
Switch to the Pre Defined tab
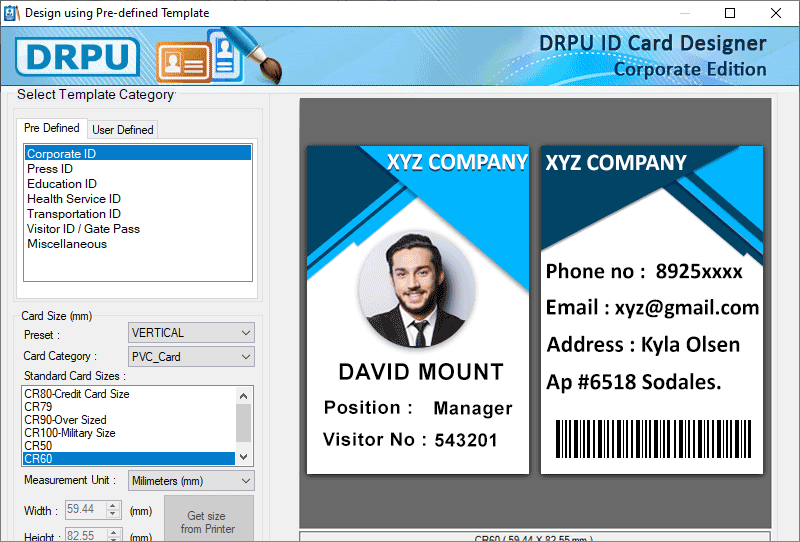point(52,128)
